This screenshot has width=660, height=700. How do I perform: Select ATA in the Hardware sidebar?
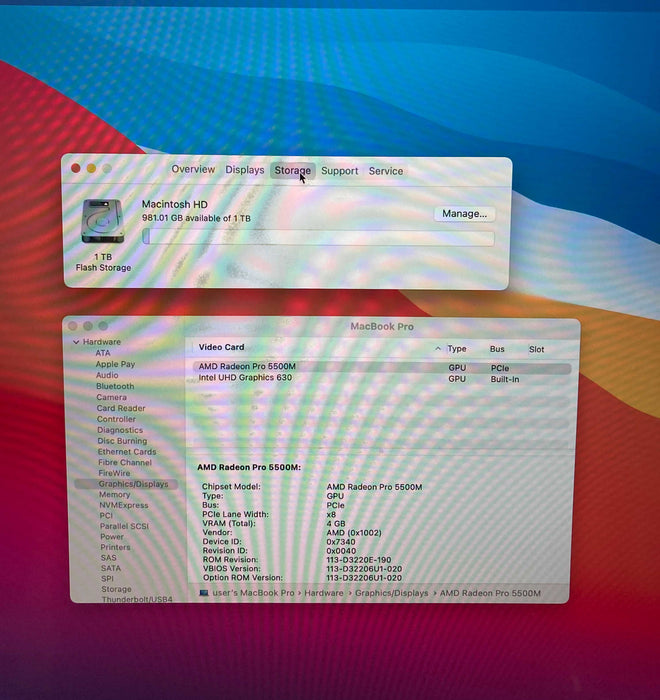point(103,353)
